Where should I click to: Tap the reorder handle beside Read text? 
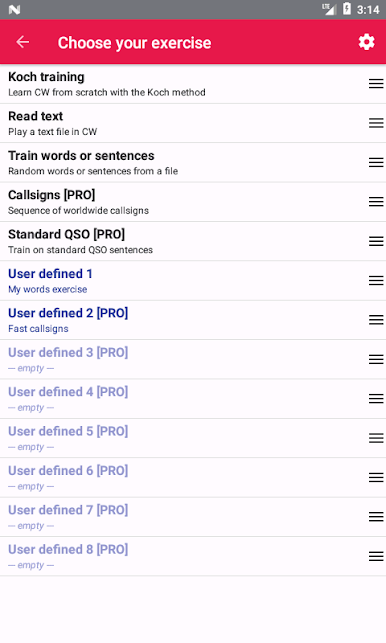(x=376, y=123)
